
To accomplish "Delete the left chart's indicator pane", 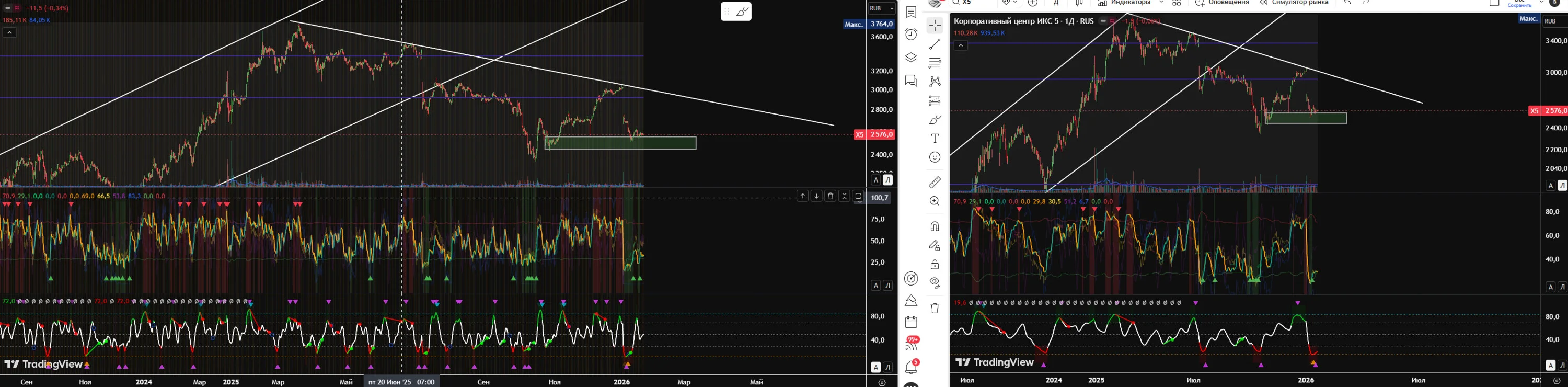I will [x=831, y=196].
